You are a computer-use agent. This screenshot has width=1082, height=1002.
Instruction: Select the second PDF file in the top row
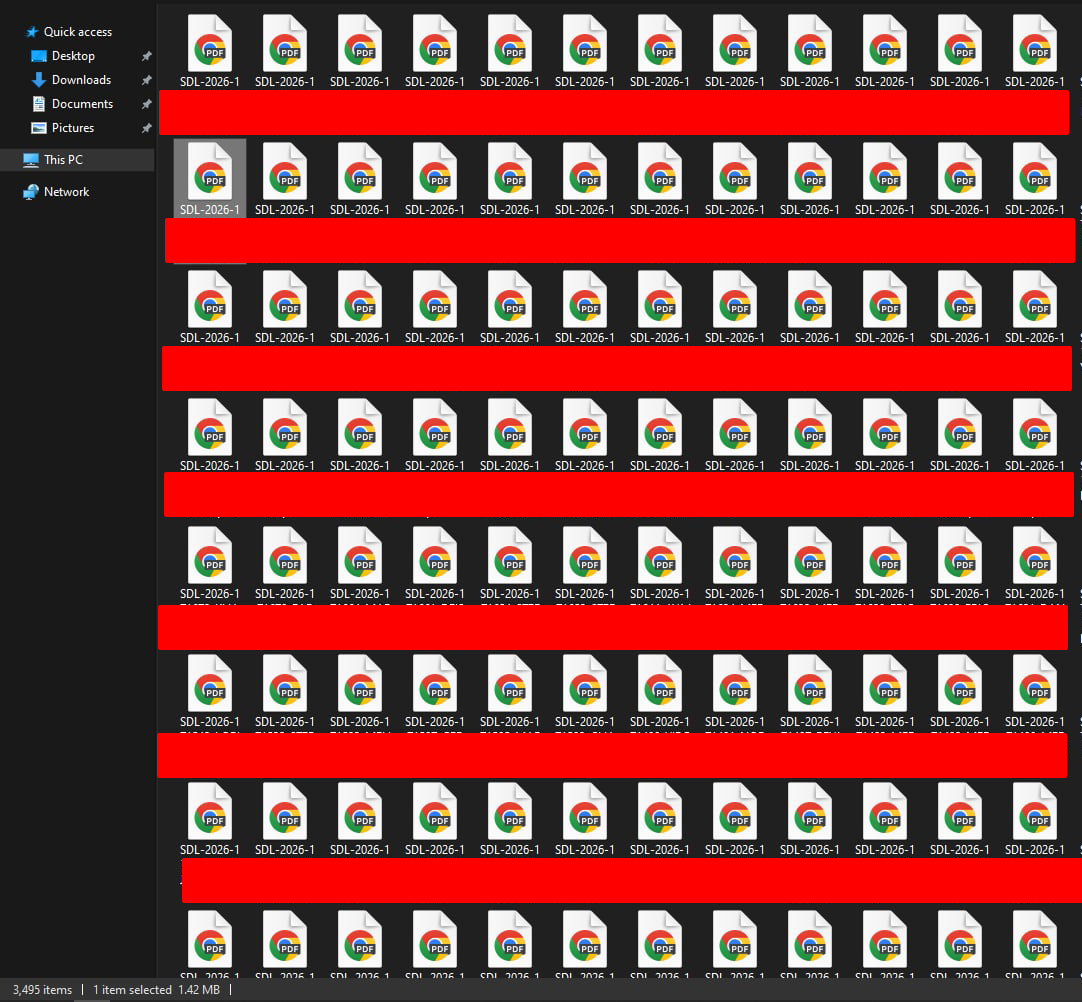coord(285,51)
